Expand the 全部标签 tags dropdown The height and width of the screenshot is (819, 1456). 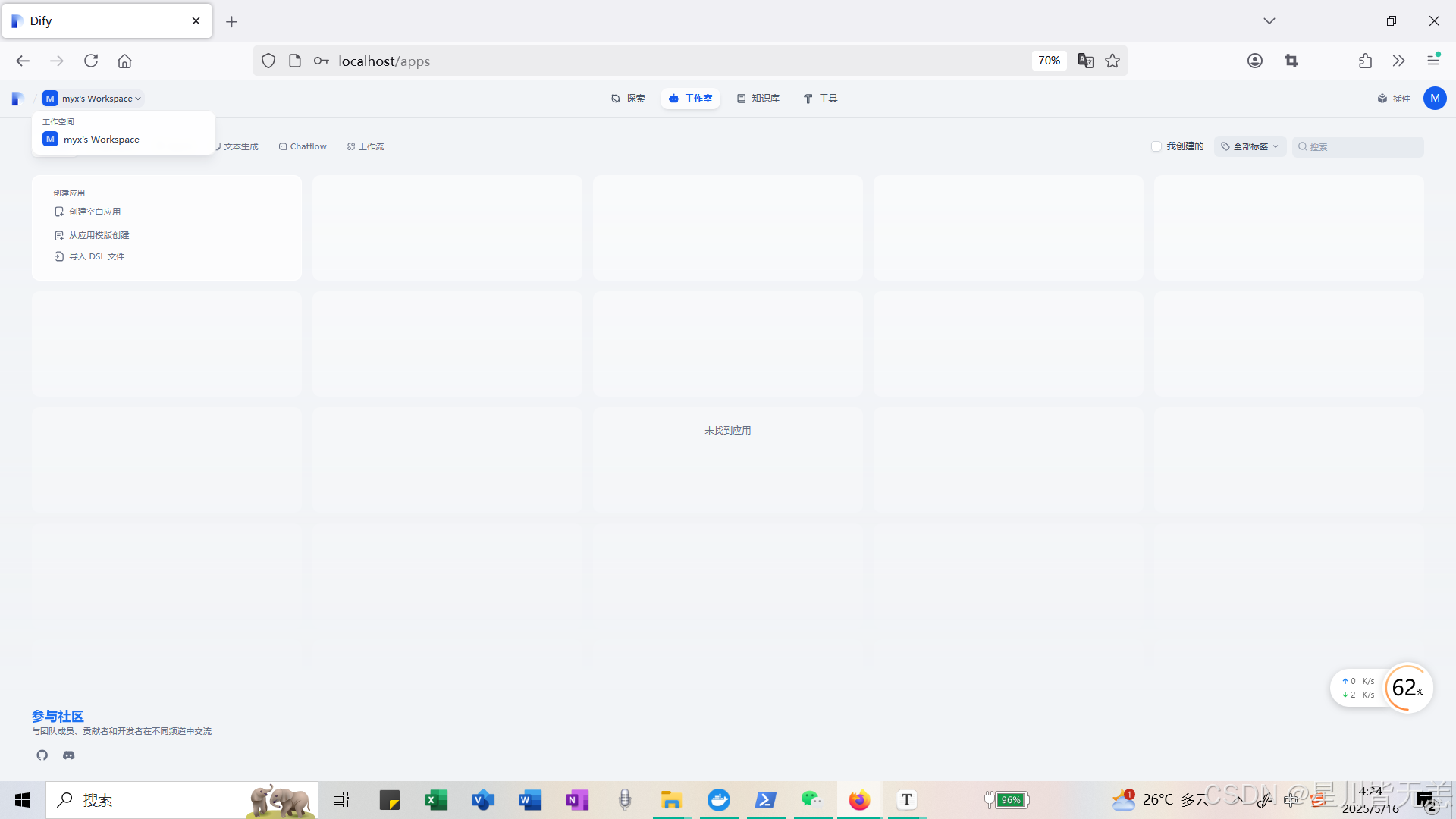pyautogui.click(x=1250, y=146)
